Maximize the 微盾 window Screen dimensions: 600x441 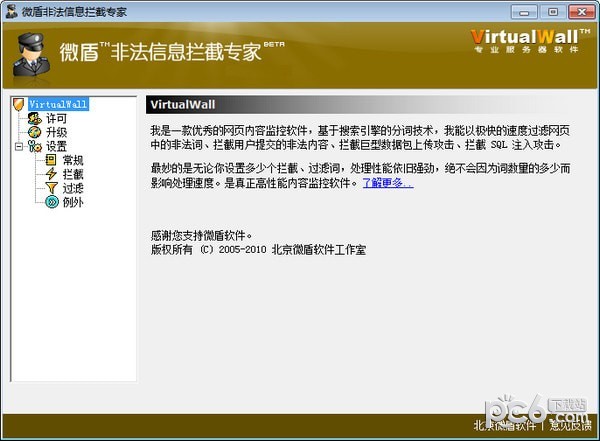coord(553,12)
